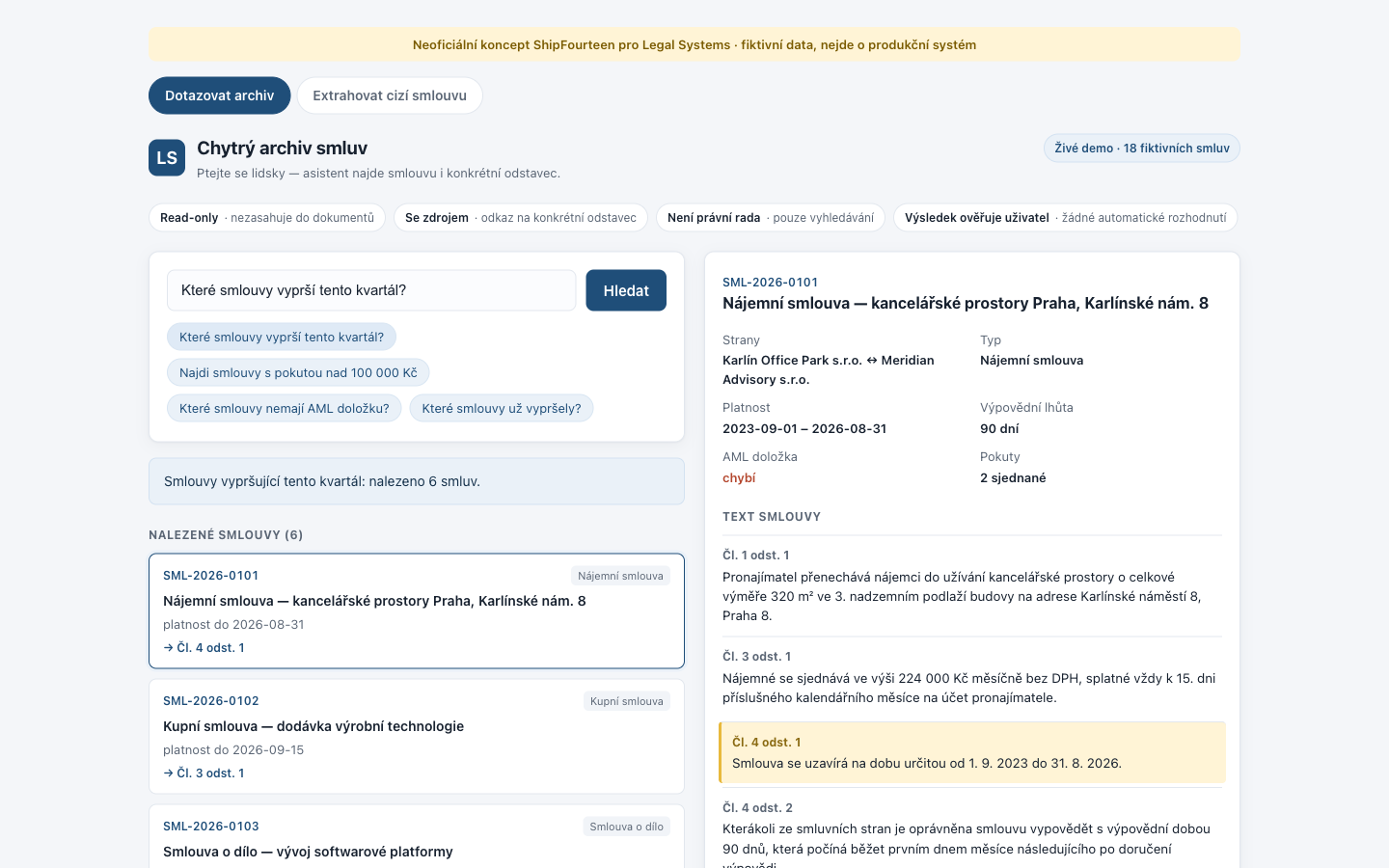Viewport: 1389px width, 868px height.
Task: Click the Nájemní smlouva type tag on first card
Action: tap(620, 576)
